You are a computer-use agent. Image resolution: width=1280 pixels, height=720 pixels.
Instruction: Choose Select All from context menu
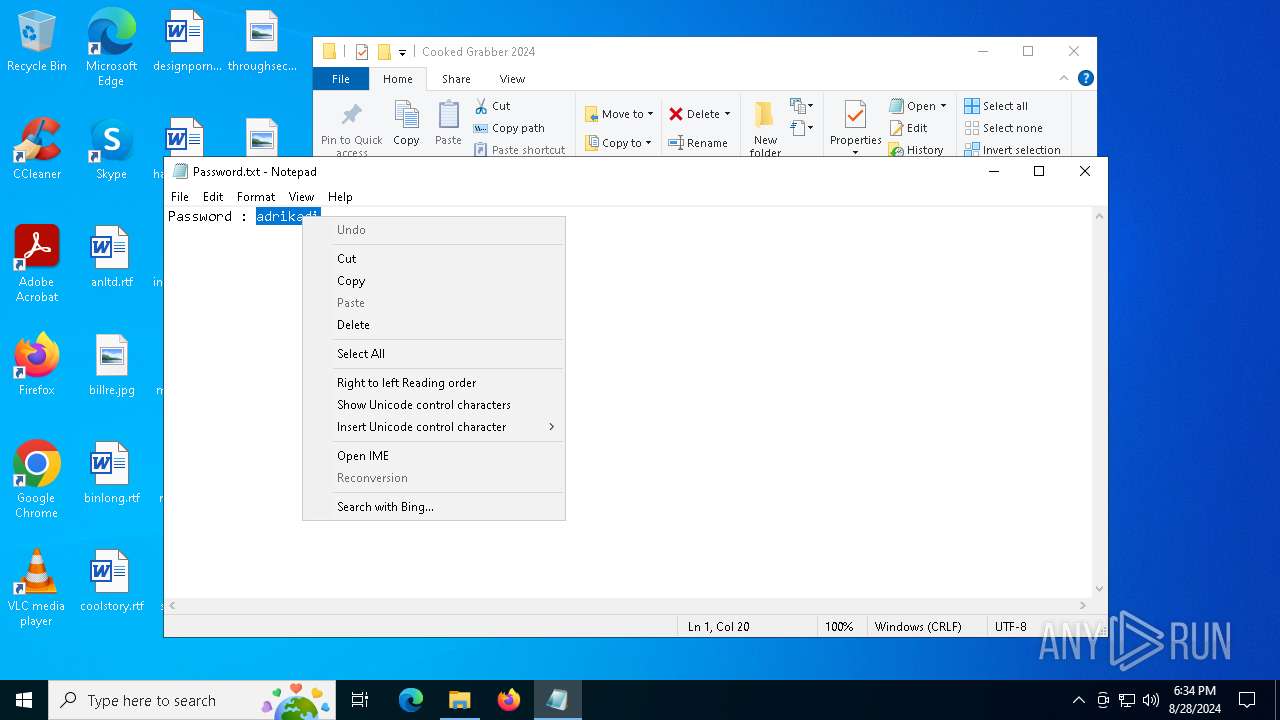point(434,354)
